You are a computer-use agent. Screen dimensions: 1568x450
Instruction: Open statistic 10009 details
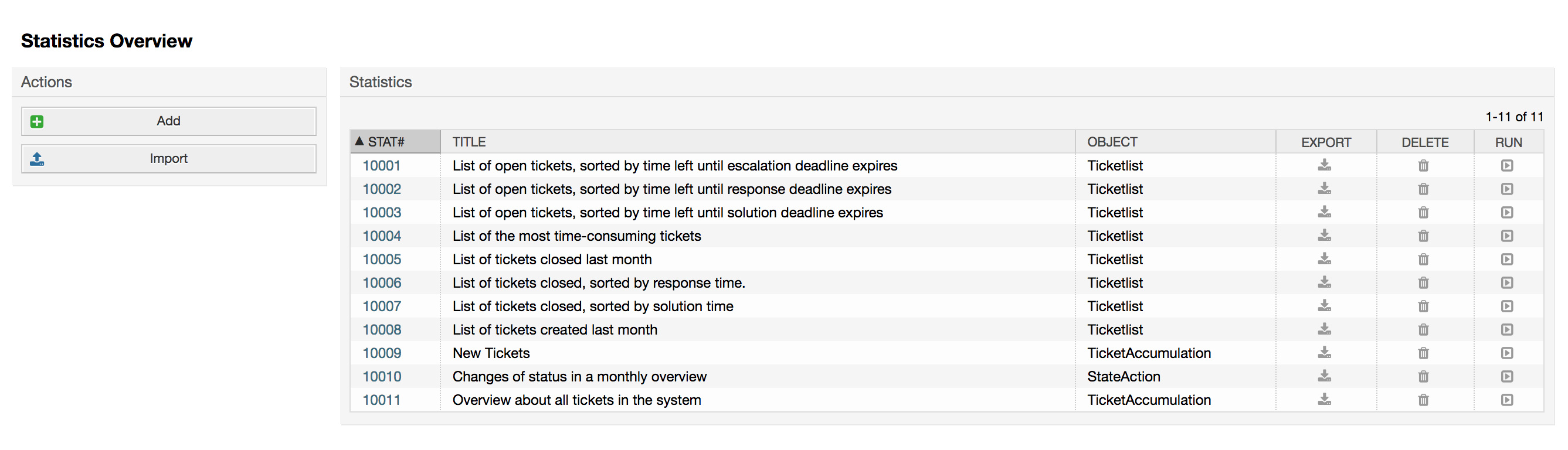tap(381, 353)
